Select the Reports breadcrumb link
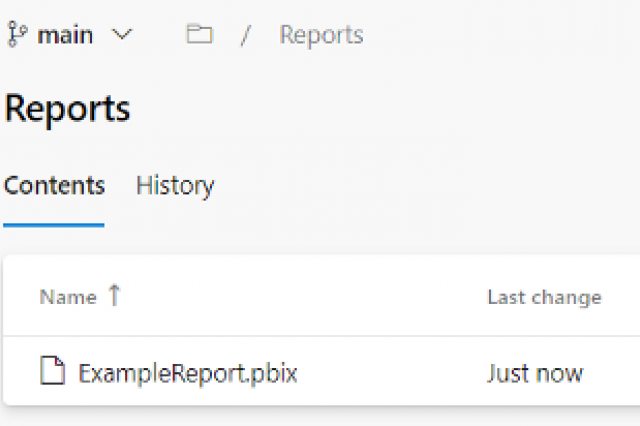Viewport: 640px width, 426px height. click(x=321, y=35)
